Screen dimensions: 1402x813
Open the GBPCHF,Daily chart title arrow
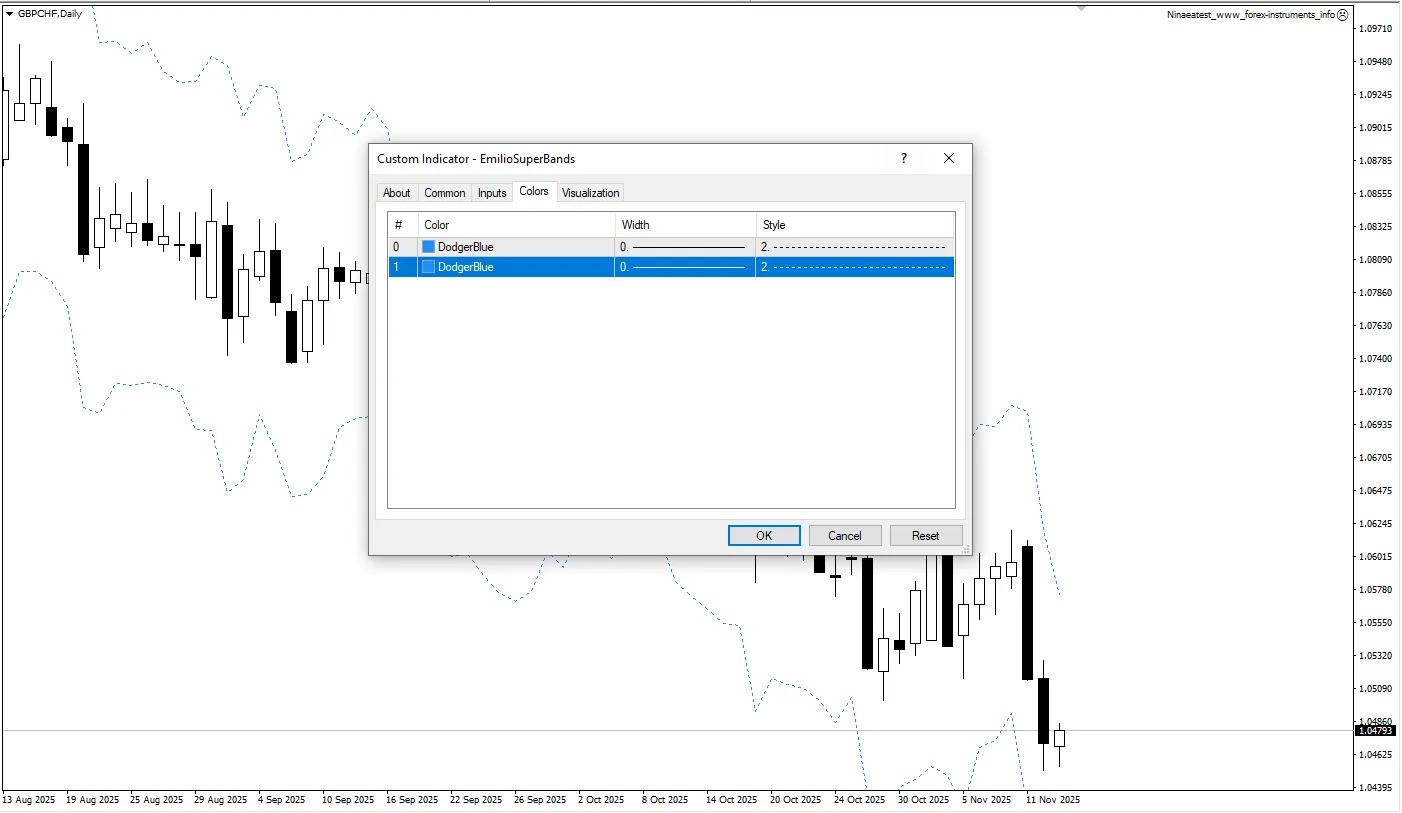[x=10, y=13]
